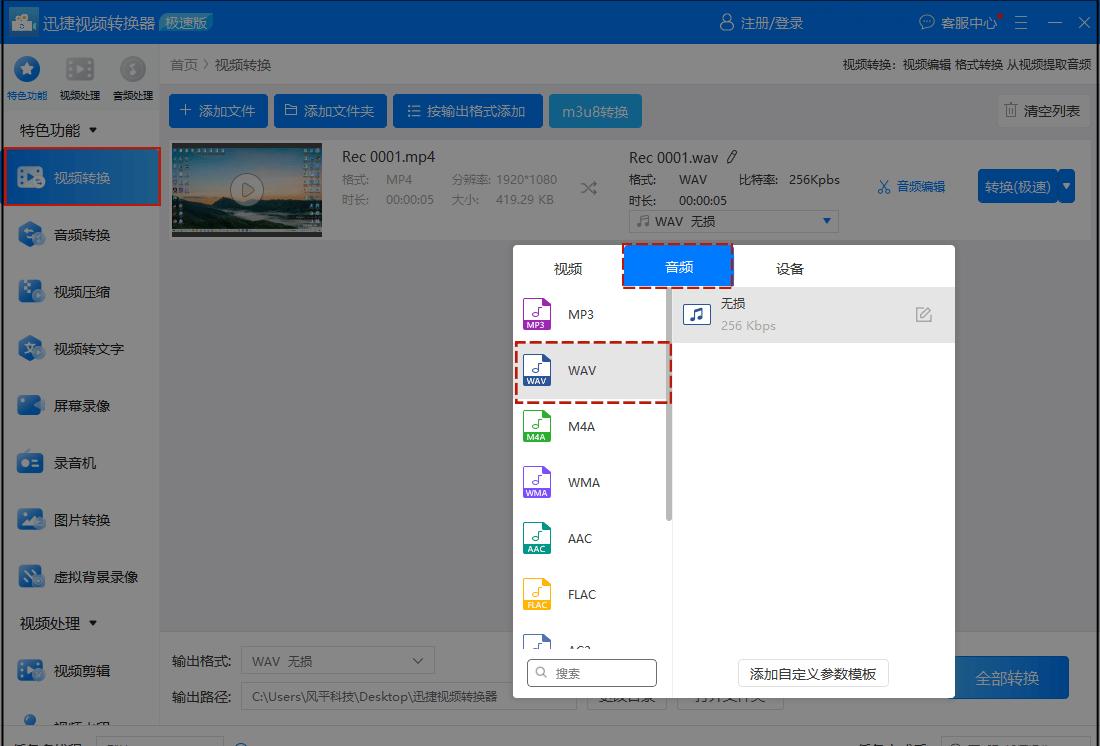Expand the WAV 无损 quality dropdown
This screenshot has width=1100, height=746.
point(733,221)
